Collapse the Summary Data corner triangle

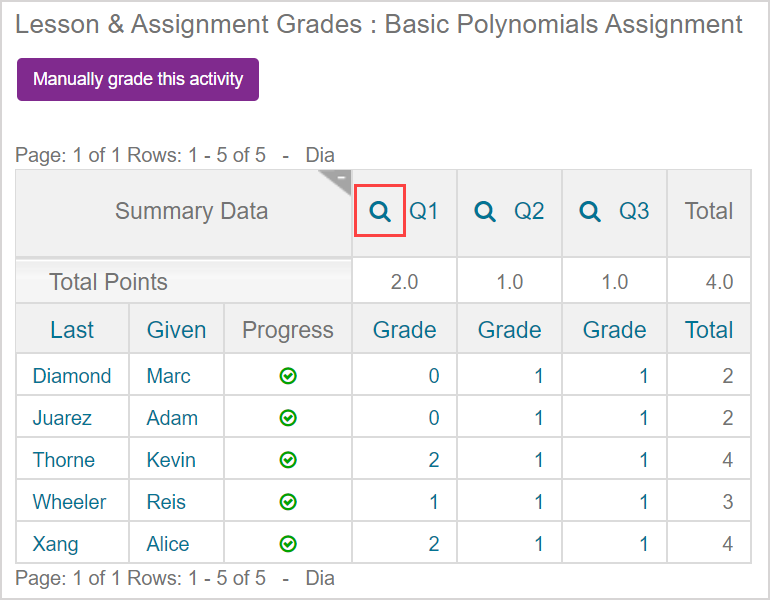(x=340, y=180)
